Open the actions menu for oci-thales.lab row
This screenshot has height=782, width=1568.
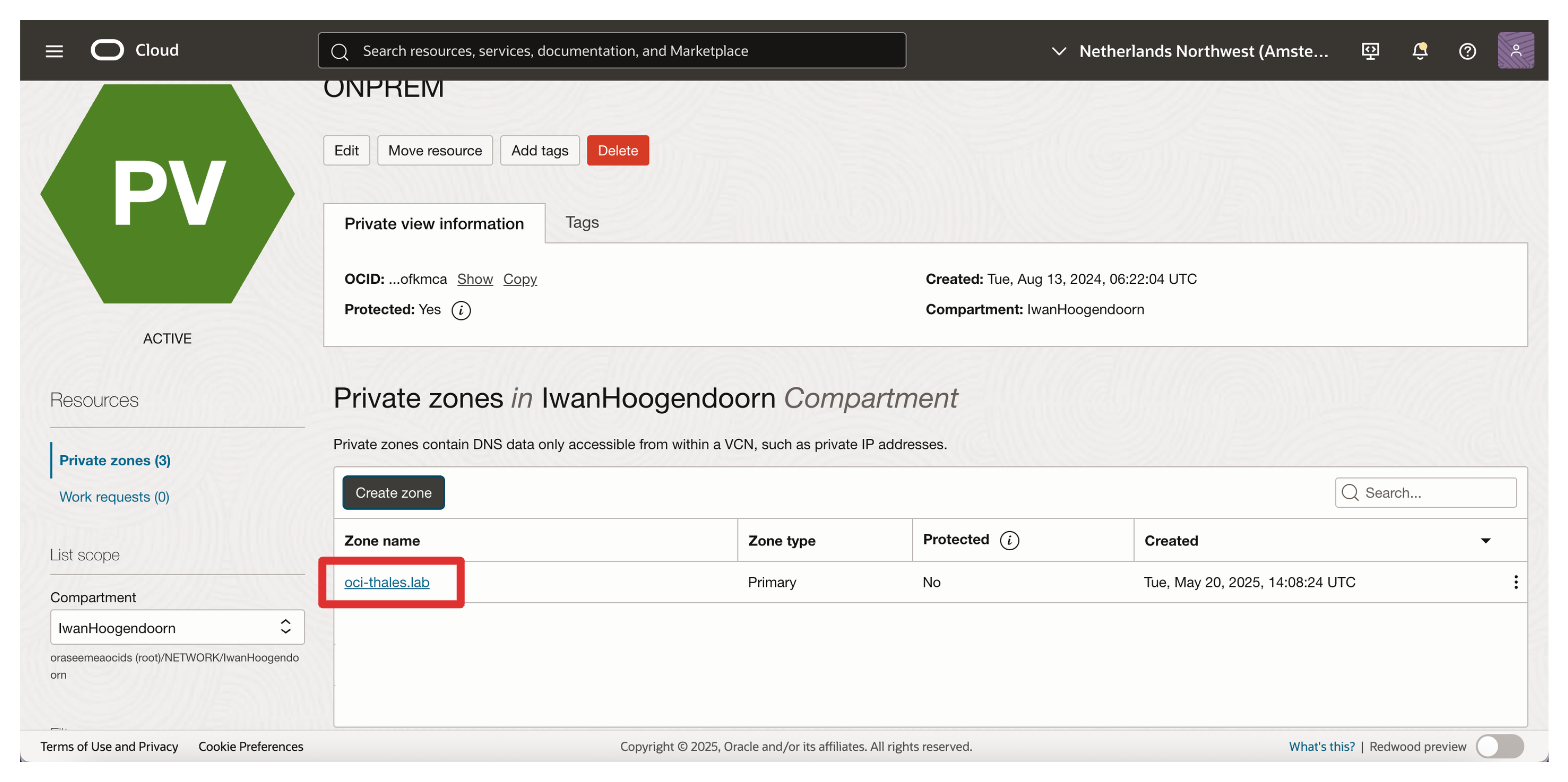pyautogui.click(x=1515, y=582)
